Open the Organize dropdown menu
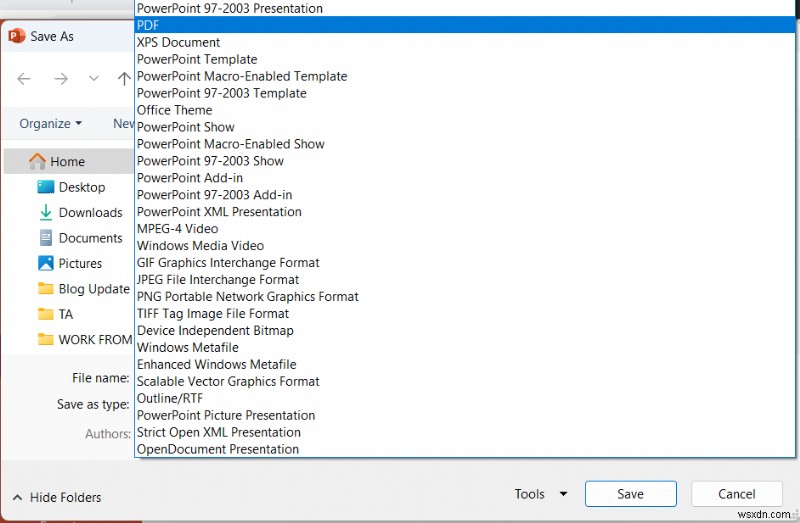Viewport: 800px width, 523px height. pyautogui.click(x=51, y=123)
